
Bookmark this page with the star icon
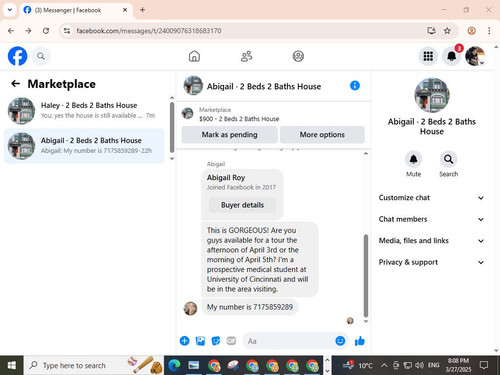click(x=447, y=31)
